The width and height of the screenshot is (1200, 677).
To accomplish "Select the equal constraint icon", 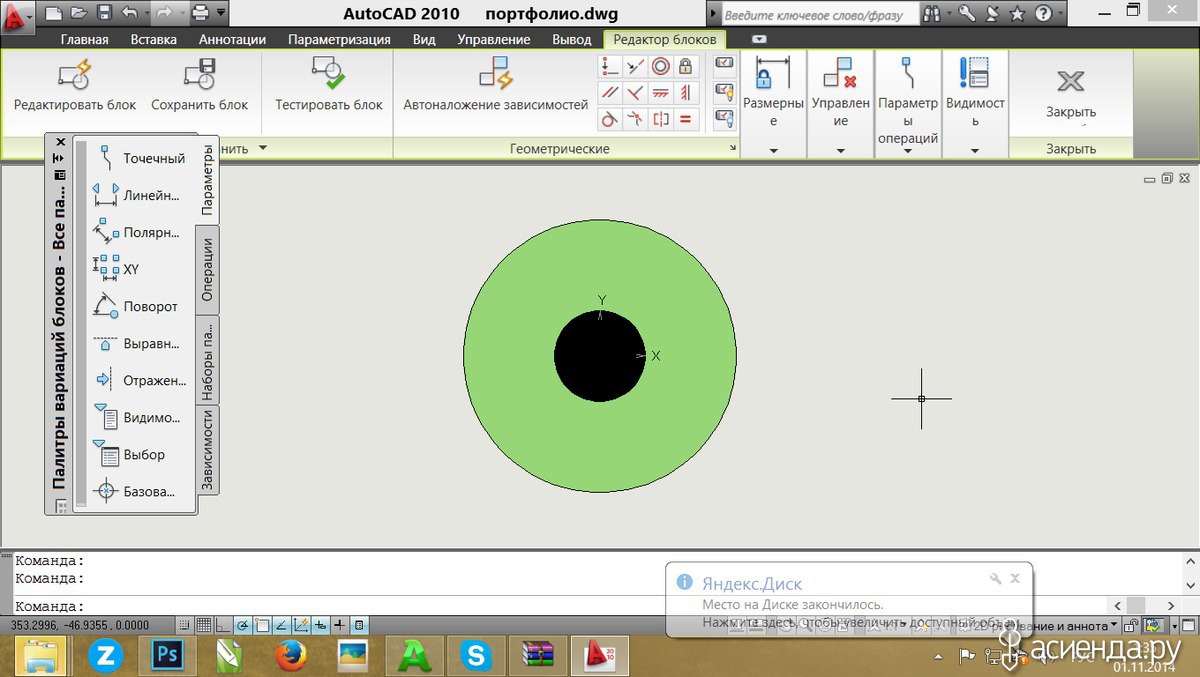I will pyautogui.click(x=686, y=120).
